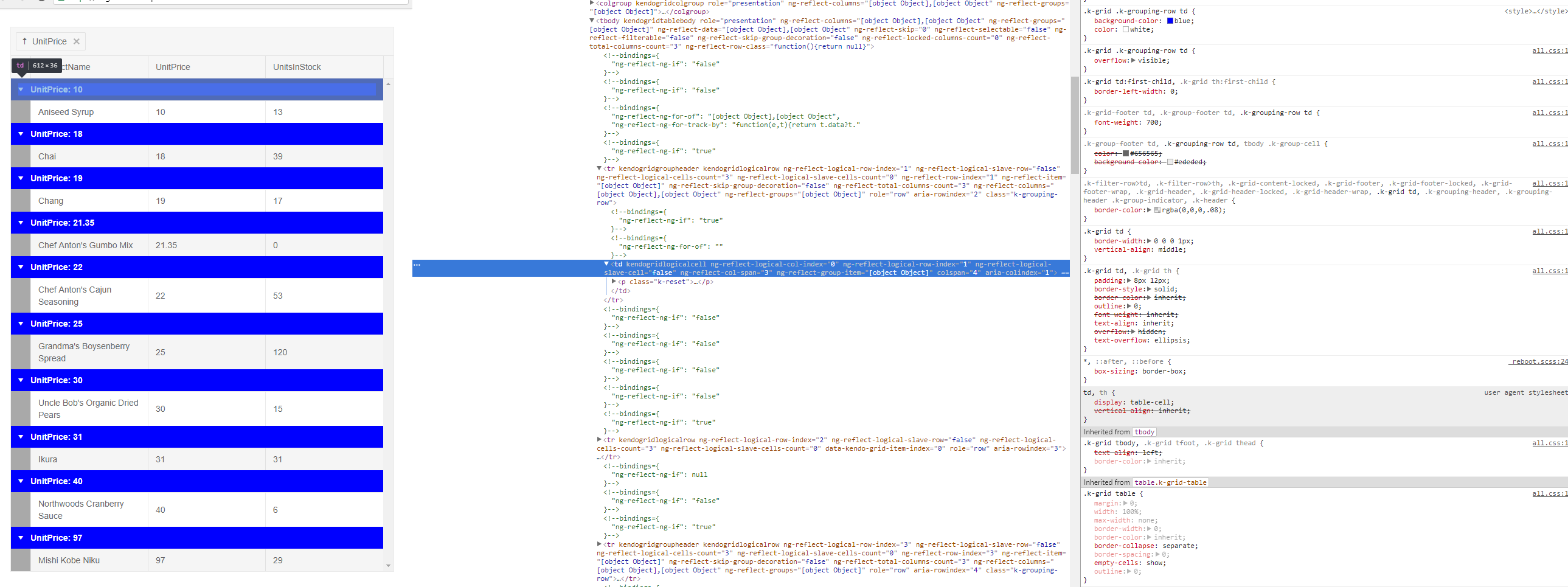
Task: Expand the overflow visible shorthand arrow
Action: coord(1133,60)
